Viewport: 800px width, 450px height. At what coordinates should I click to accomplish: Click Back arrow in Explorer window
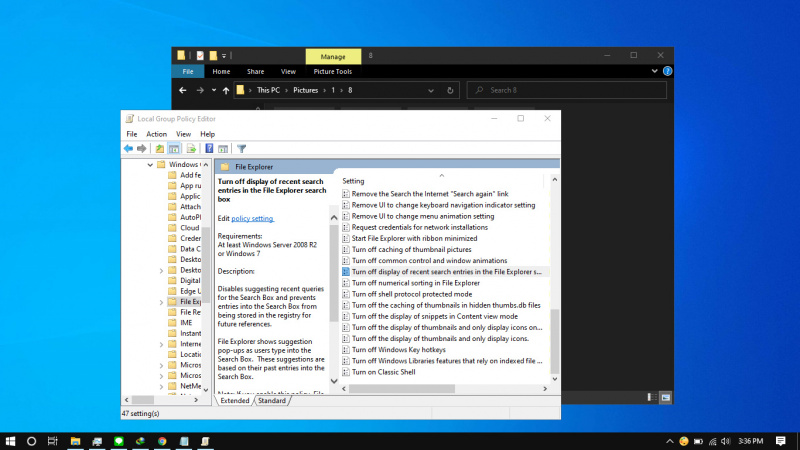click(183, 90)
